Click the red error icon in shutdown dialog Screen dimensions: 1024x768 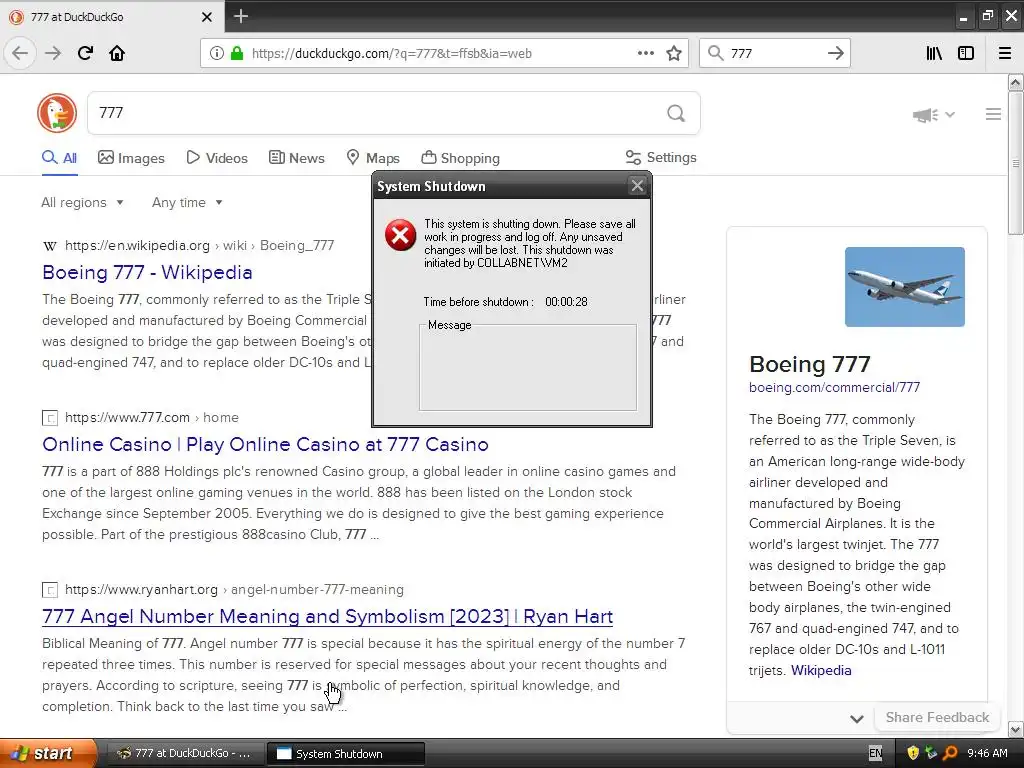400,235
